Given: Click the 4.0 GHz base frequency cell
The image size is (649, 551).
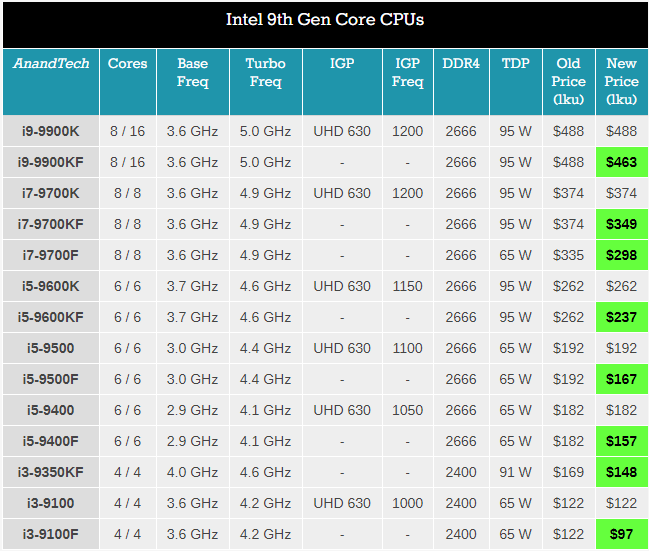Looking at the screenshot, I should tap(193, 473).
